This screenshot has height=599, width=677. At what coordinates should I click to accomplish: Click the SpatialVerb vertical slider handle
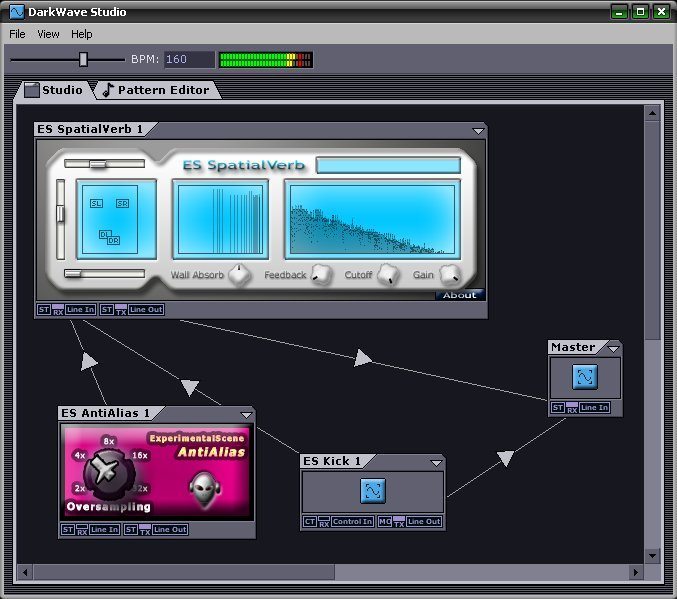60,213
